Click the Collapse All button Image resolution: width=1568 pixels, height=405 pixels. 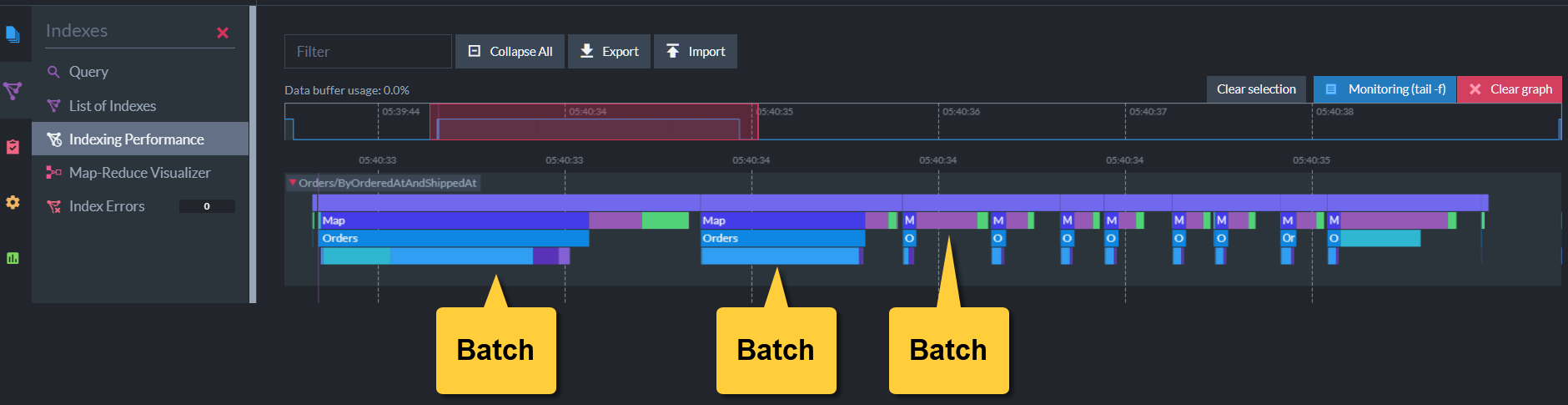click(510, 52)
